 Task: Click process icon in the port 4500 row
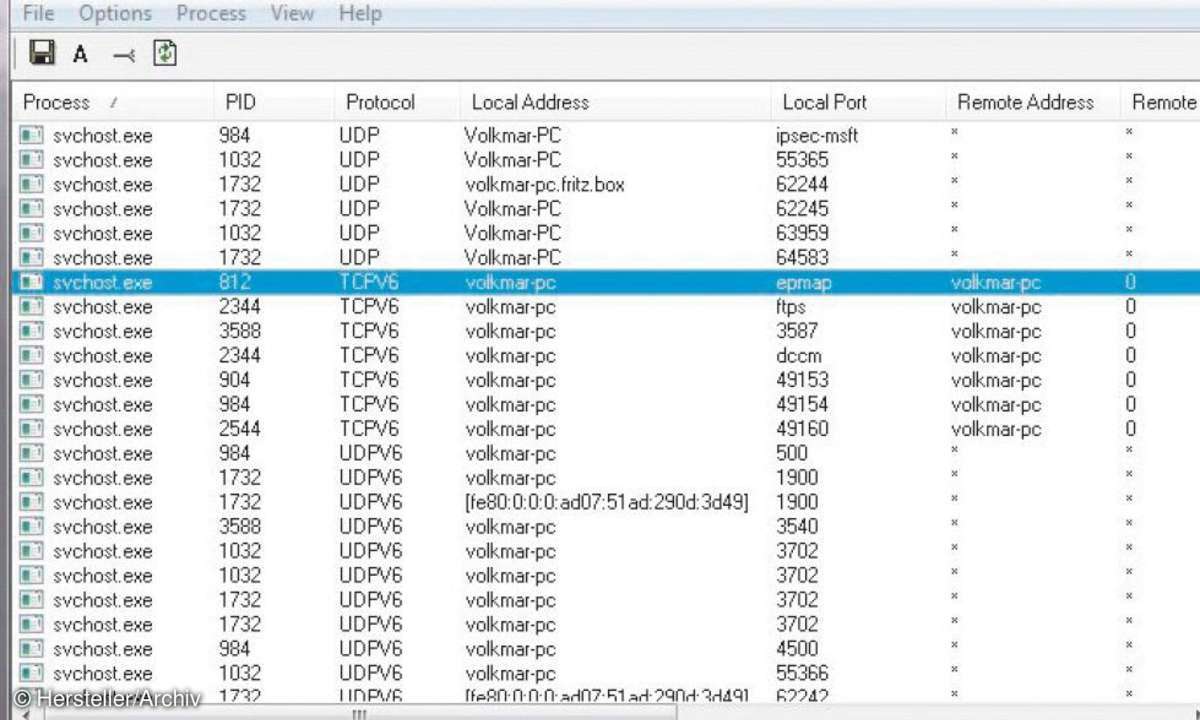[32, 649]
